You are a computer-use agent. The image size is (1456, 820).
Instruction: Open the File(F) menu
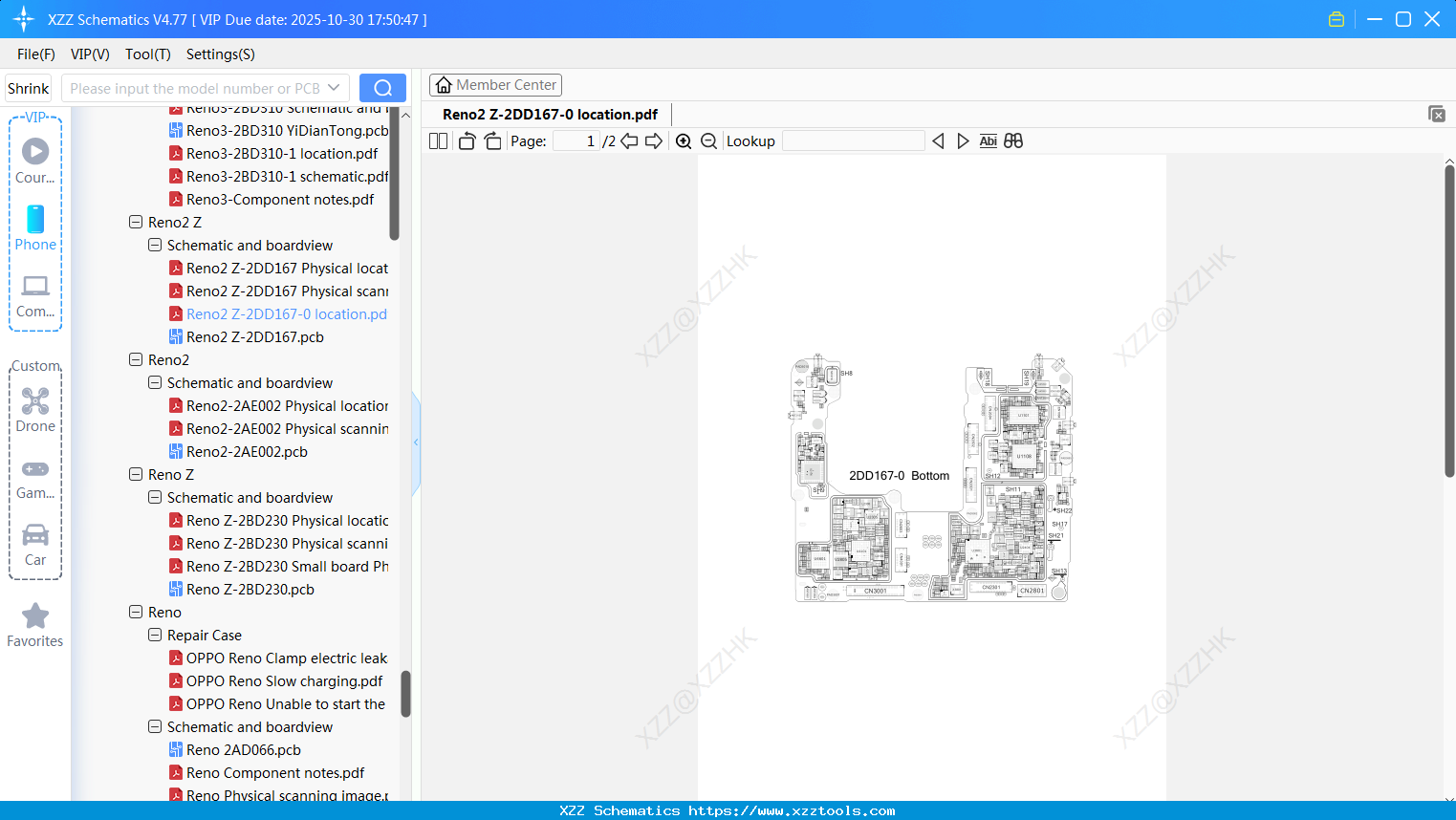coord(36,54)
